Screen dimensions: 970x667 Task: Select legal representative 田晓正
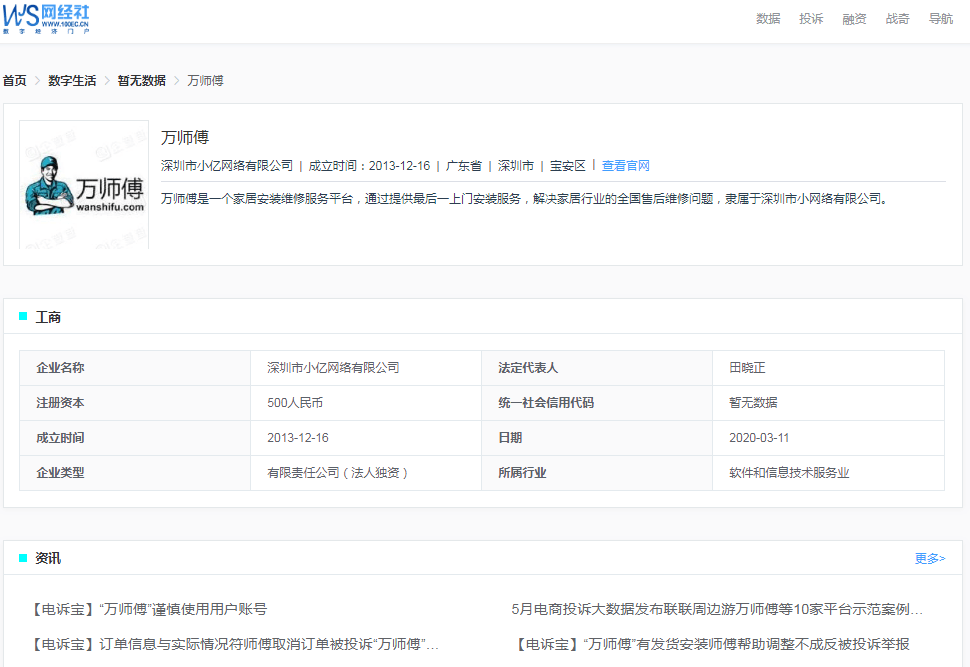click(828, 368)
